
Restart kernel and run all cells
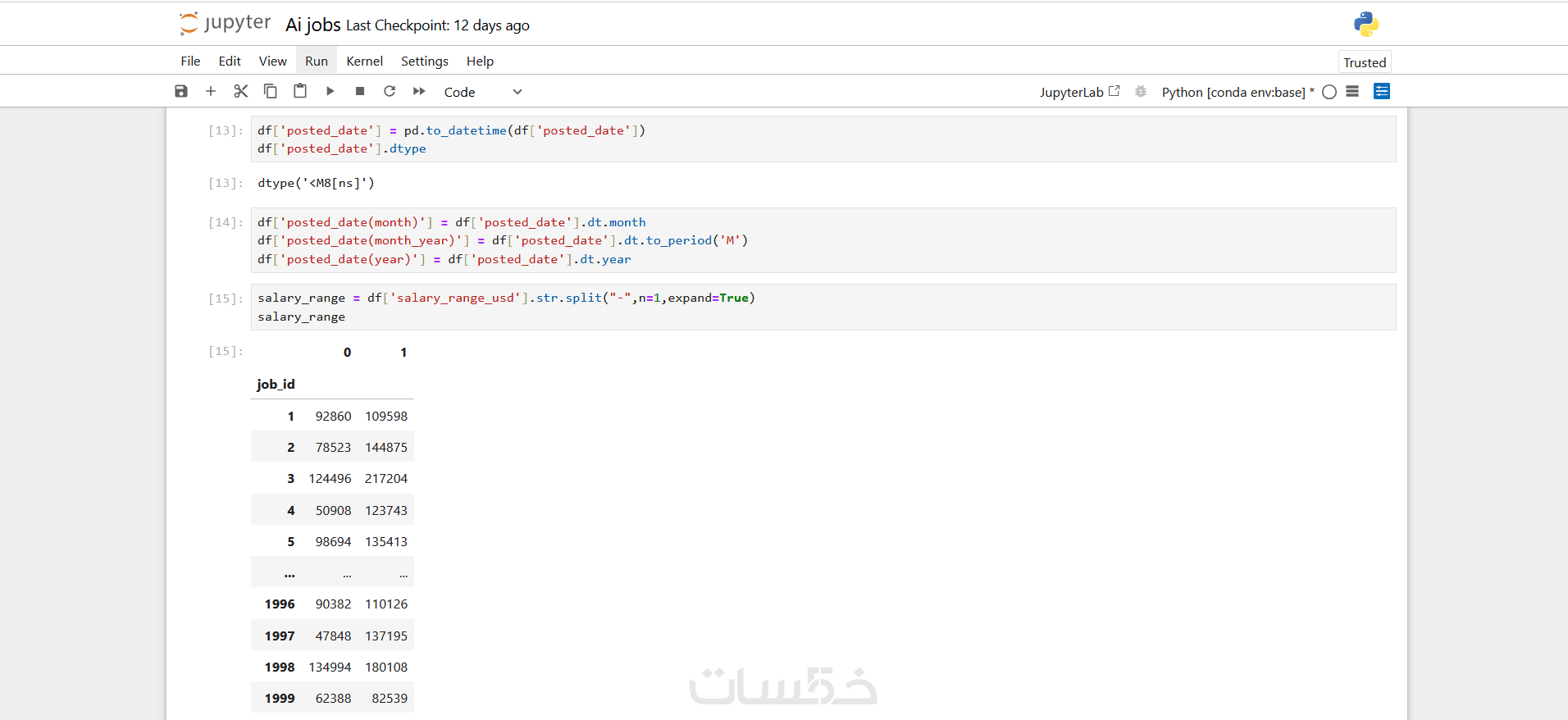tap(419, 92)
